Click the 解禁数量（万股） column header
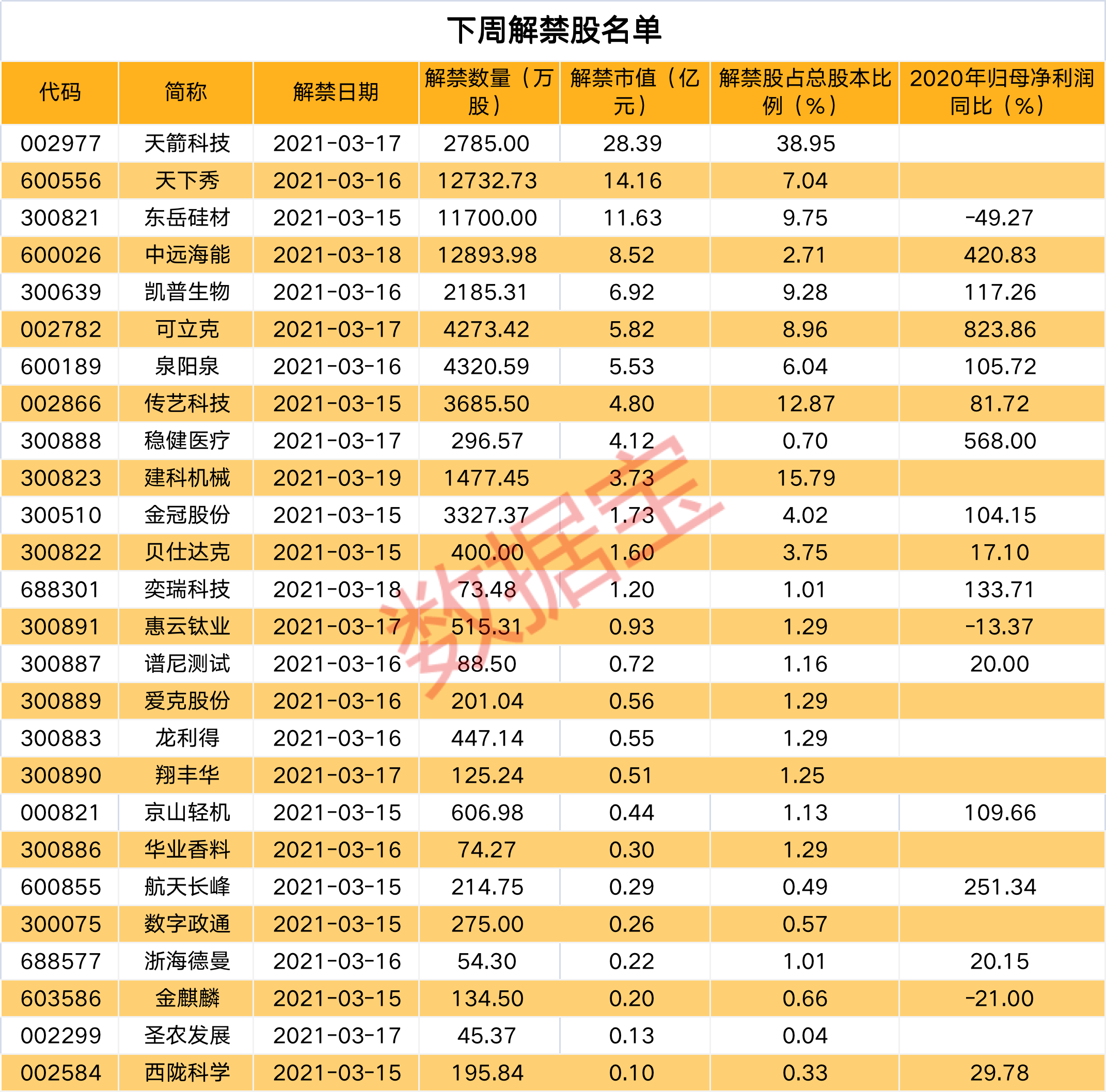The image size is (1106, 1092). tap(489, 92)
